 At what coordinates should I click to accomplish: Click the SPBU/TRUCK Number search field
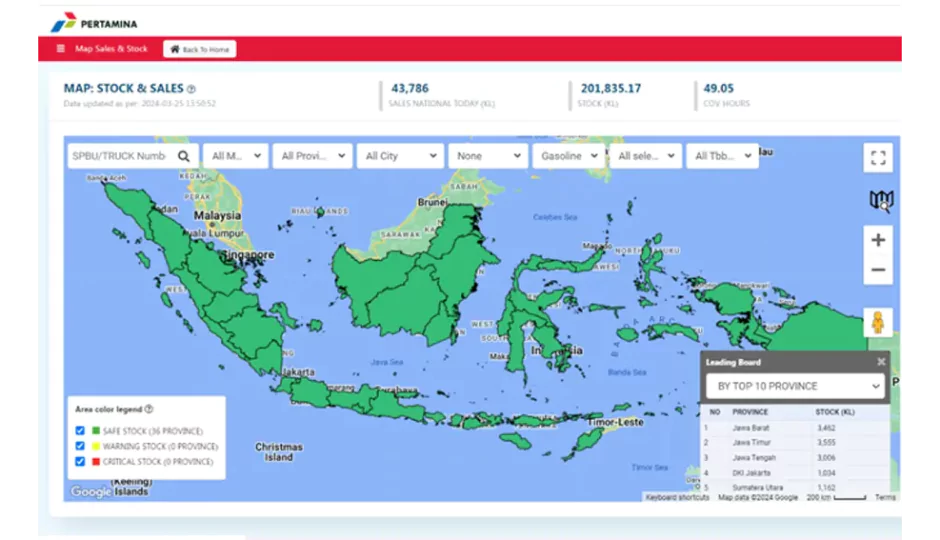[118, 156]
